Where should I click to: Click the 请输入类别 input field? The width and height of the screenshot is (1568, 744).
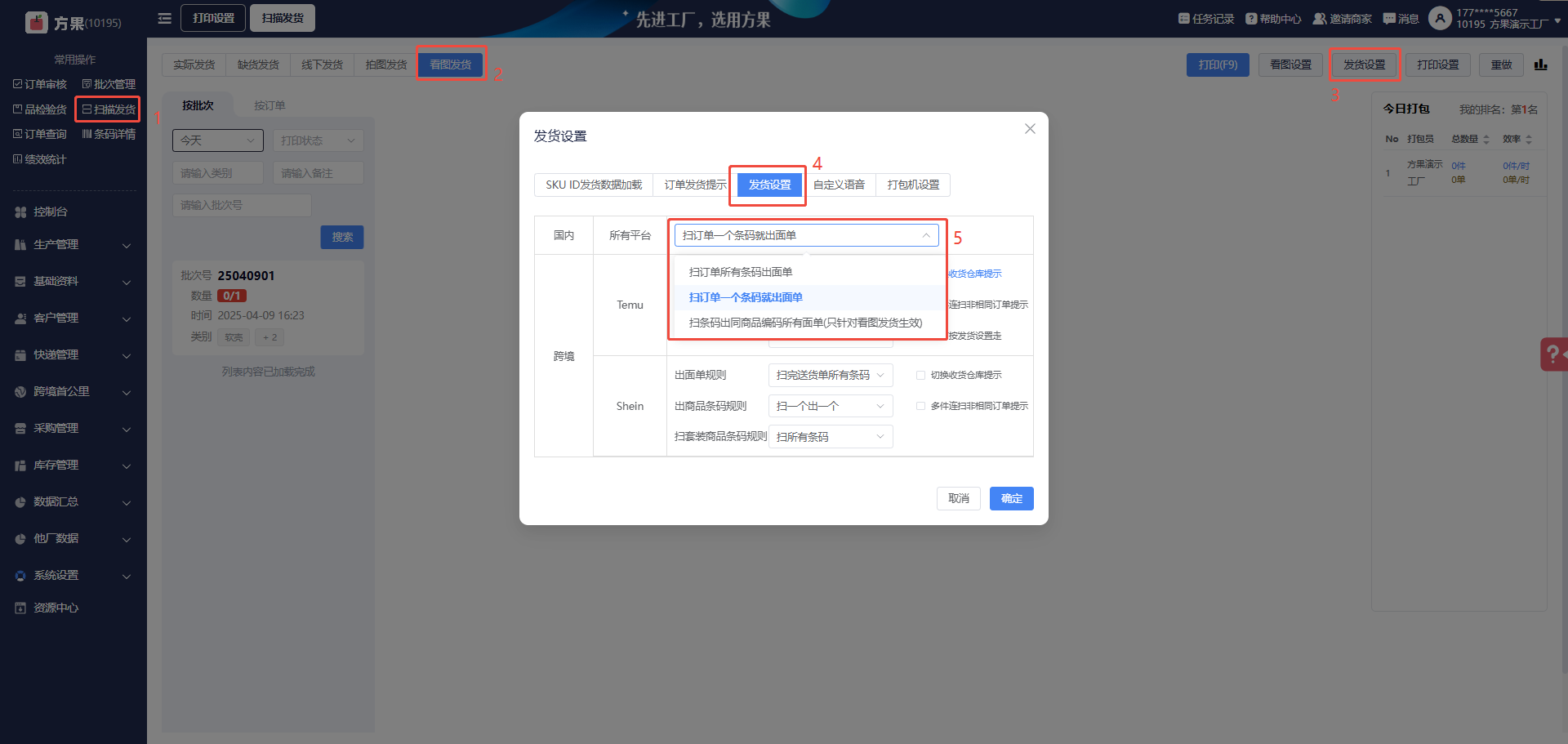click(x=218, y=173)
